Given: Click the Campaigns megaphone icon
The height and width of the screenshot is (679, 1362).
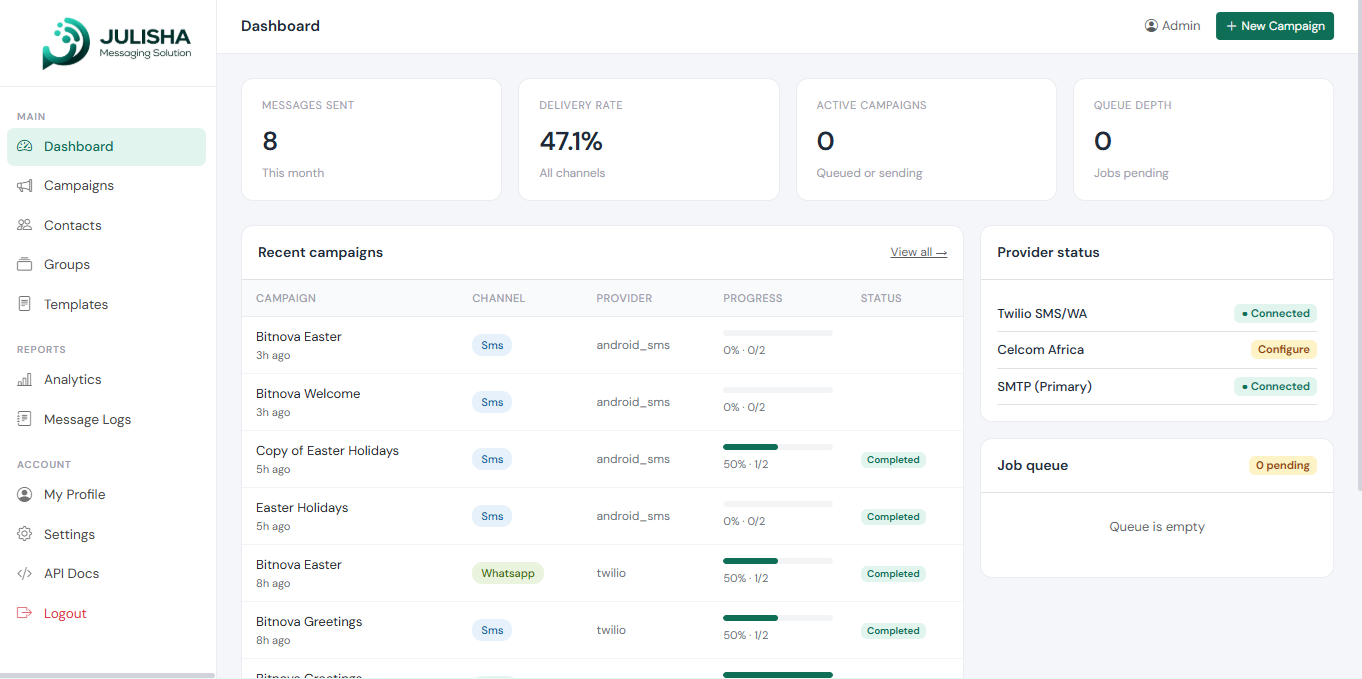Looking at the screenshot, I should [x=25, y=186].
